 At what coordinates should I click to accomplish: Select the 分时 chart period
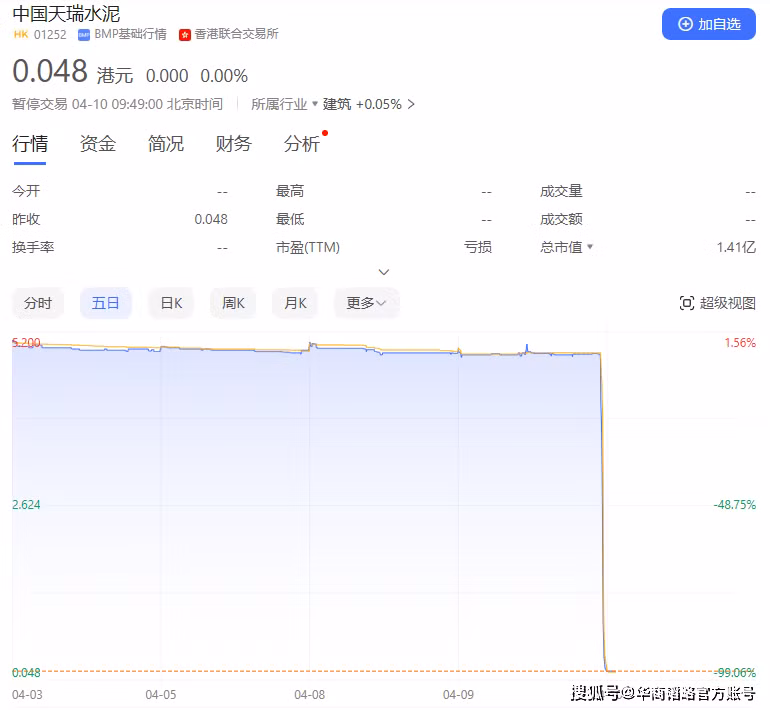coord(38,303)
